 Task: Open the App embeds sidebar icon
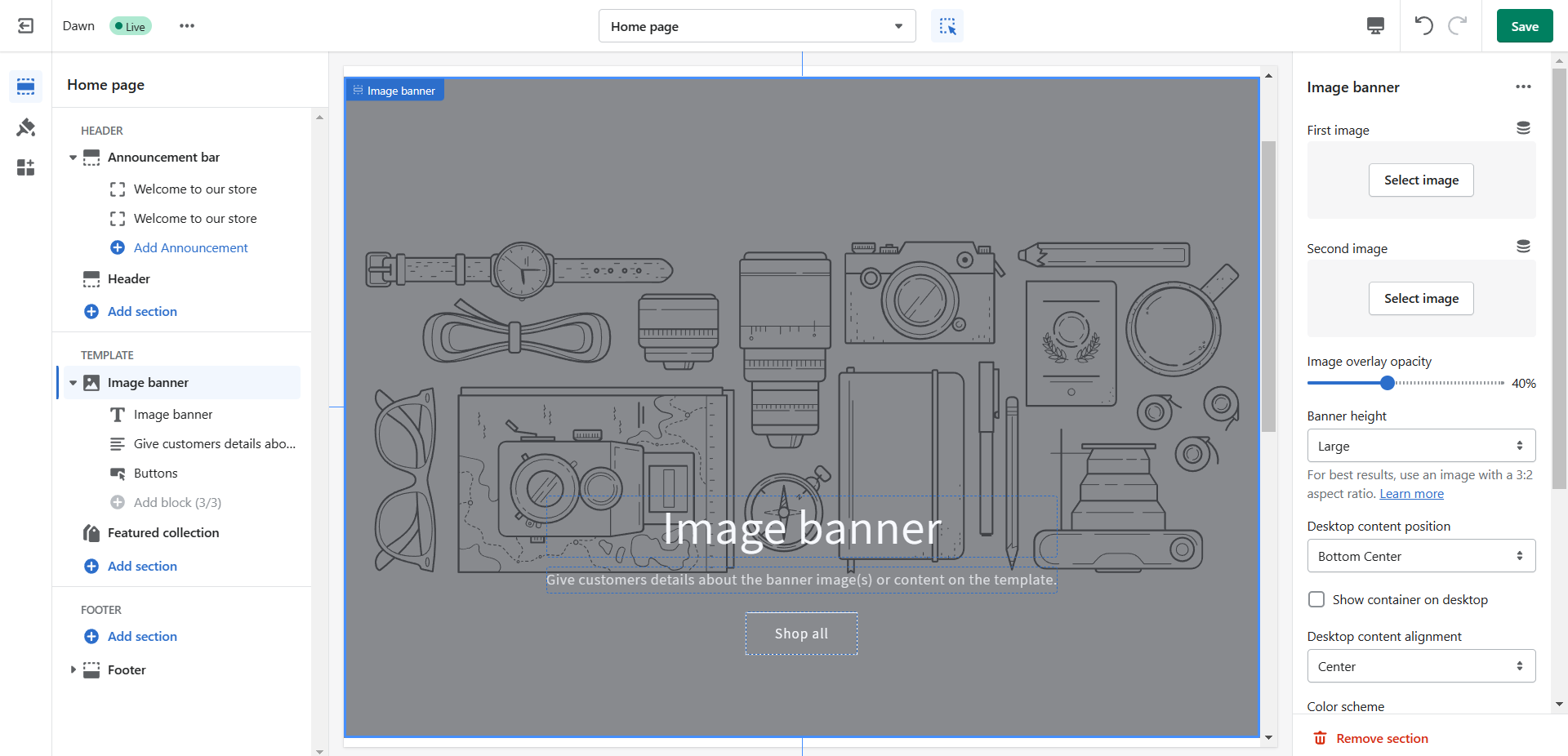coord(25,167)
